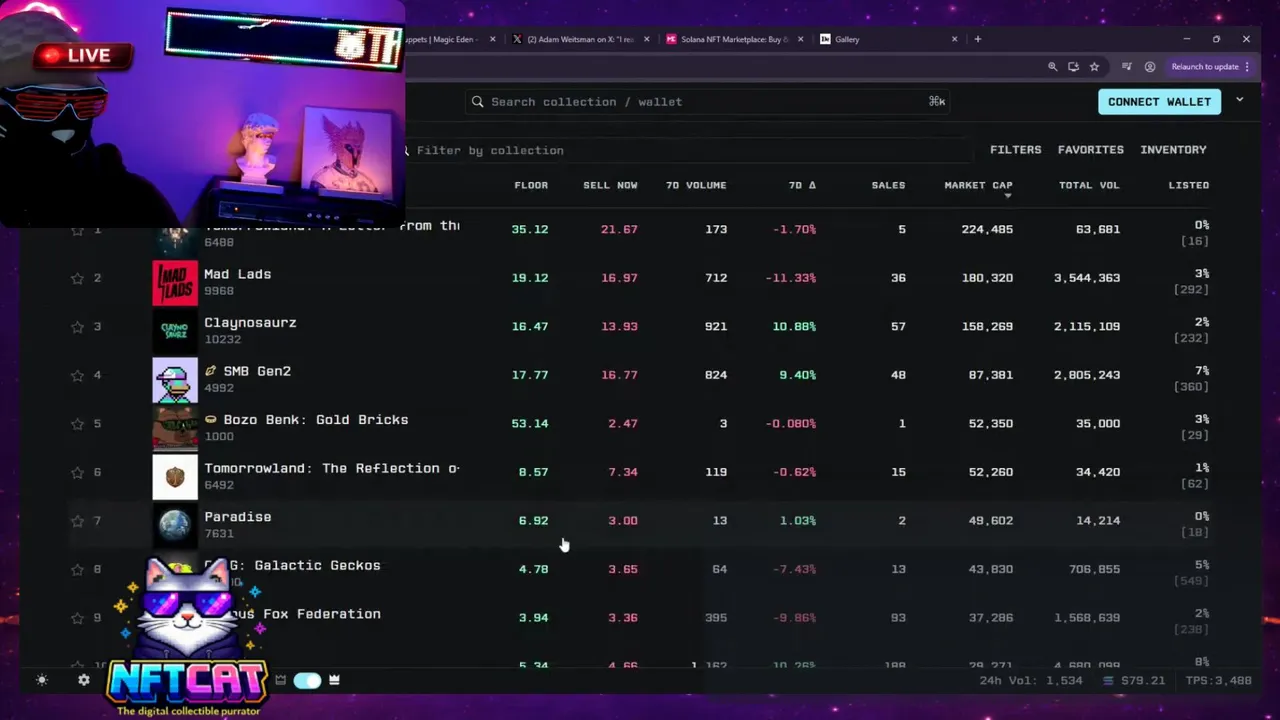The image size is (1280, 720).
Task: Favorite the Famous Fox Federation row star
Action: coord(77,618)
